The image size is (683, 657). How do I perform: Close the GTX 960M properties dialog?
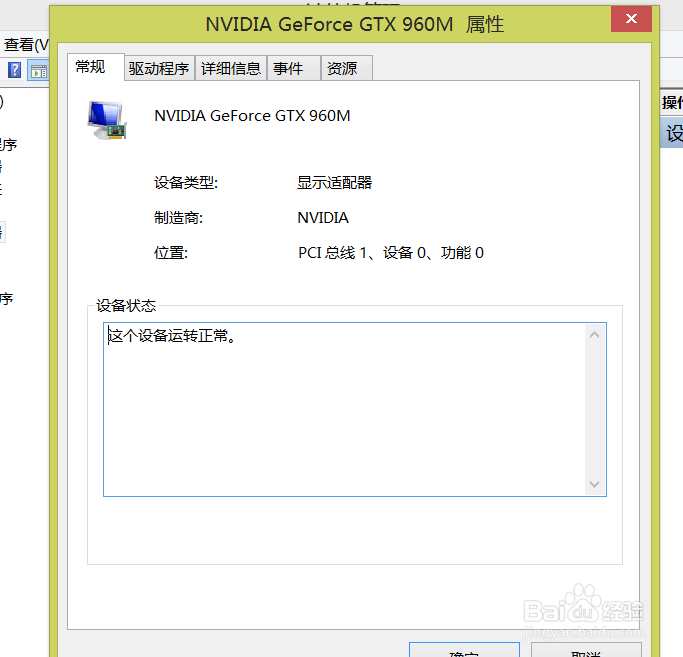631,19
